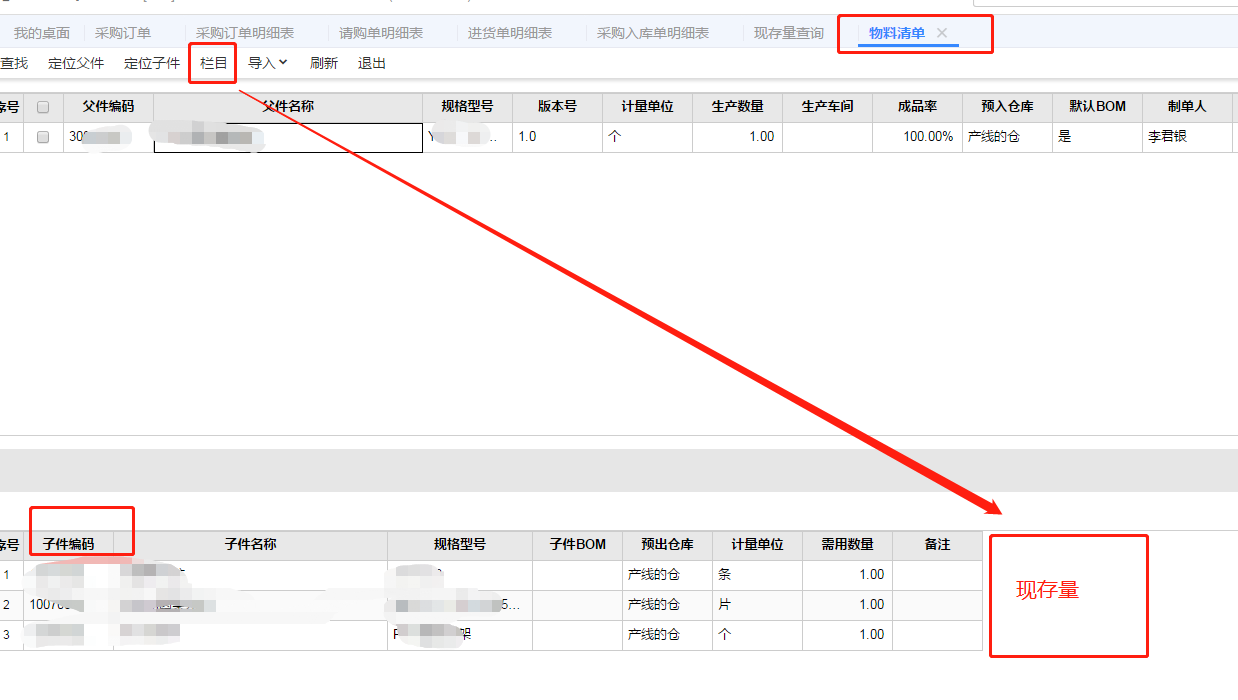
Task: Click the 刷新 refresh button
Action: coord(324,63)
